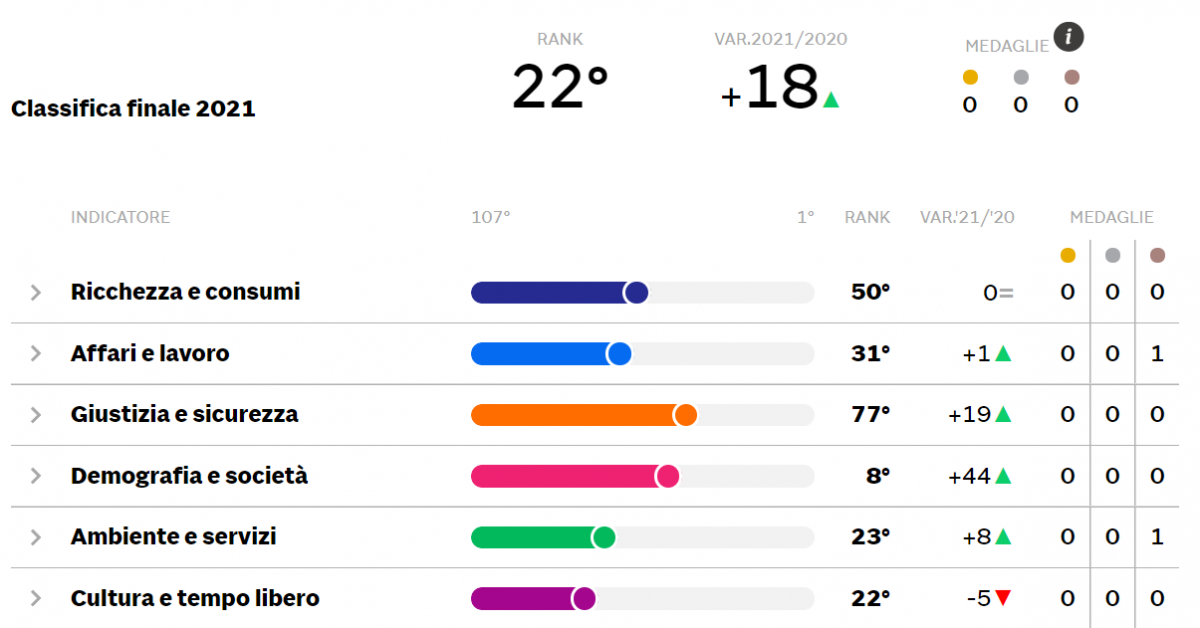The height and width of the screenshot is (628, 1200).
Task: Click the silver medal dot in header
Action: (1020, 77)
